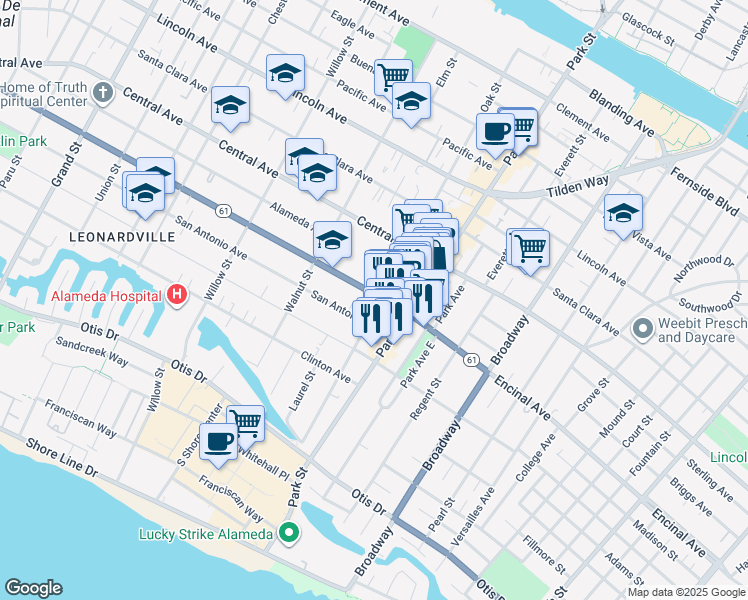Click the Fernside Blvd street label
748x600 pixels.
pyautogui.click(x=704, y=191)
